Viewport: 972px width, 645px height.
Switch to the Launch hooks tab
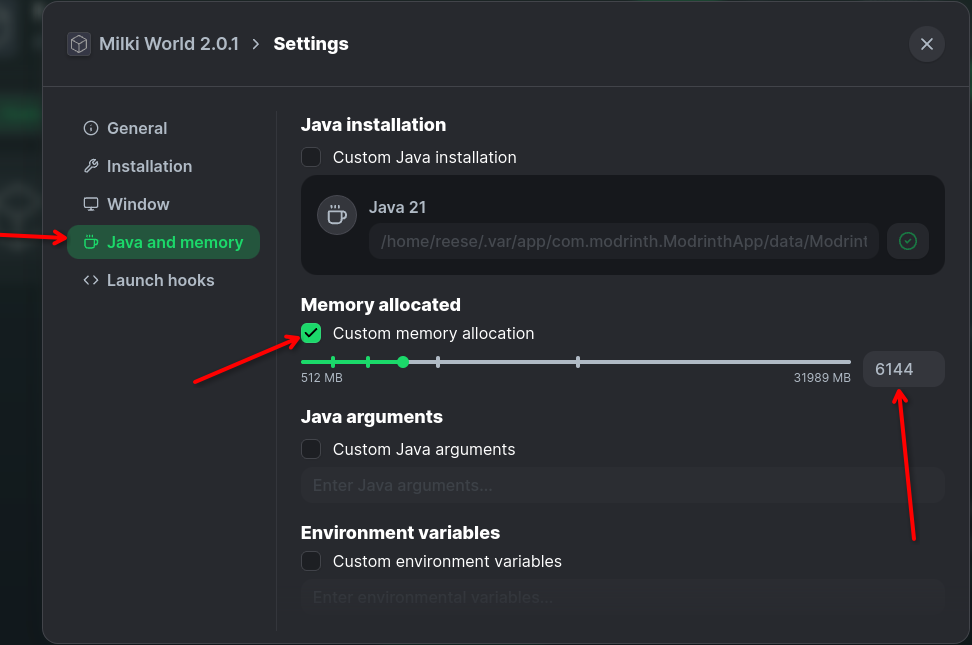163,280
